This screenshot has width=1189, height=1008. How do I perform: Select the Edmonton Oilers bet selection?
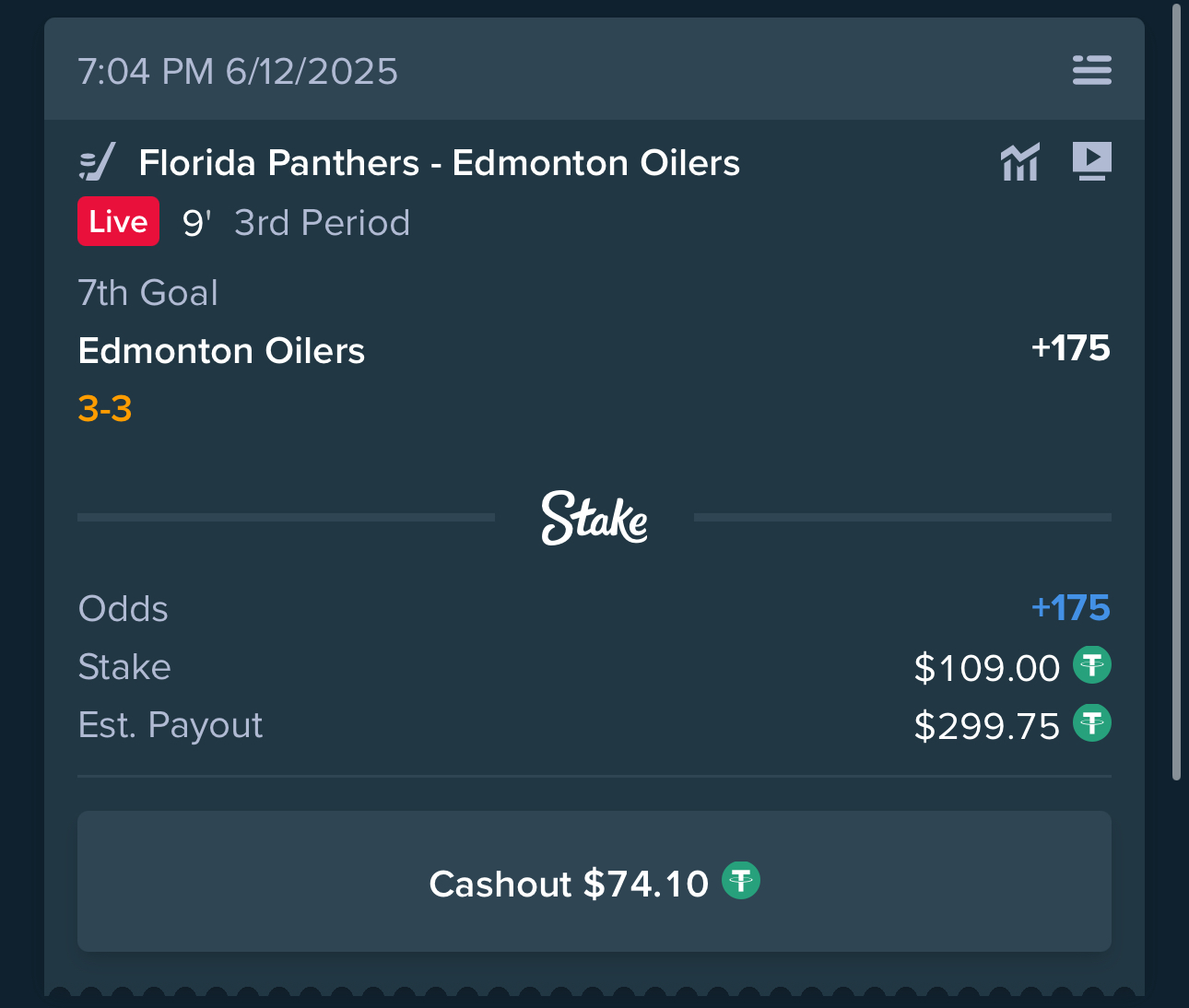pos(221,351)
